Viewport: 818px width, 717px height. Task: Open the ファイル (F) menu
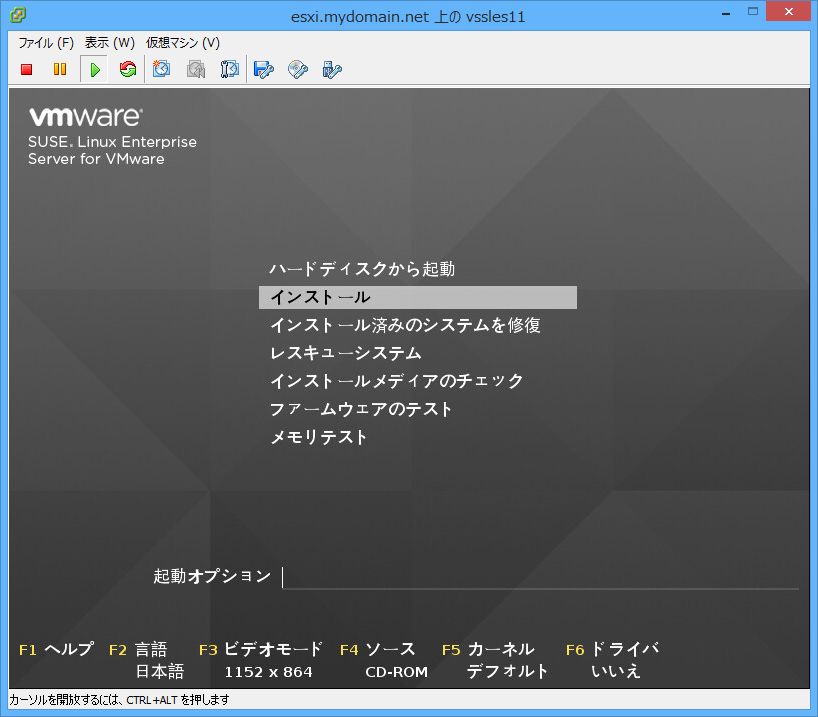pyautogui.click(x=46, y=43)
